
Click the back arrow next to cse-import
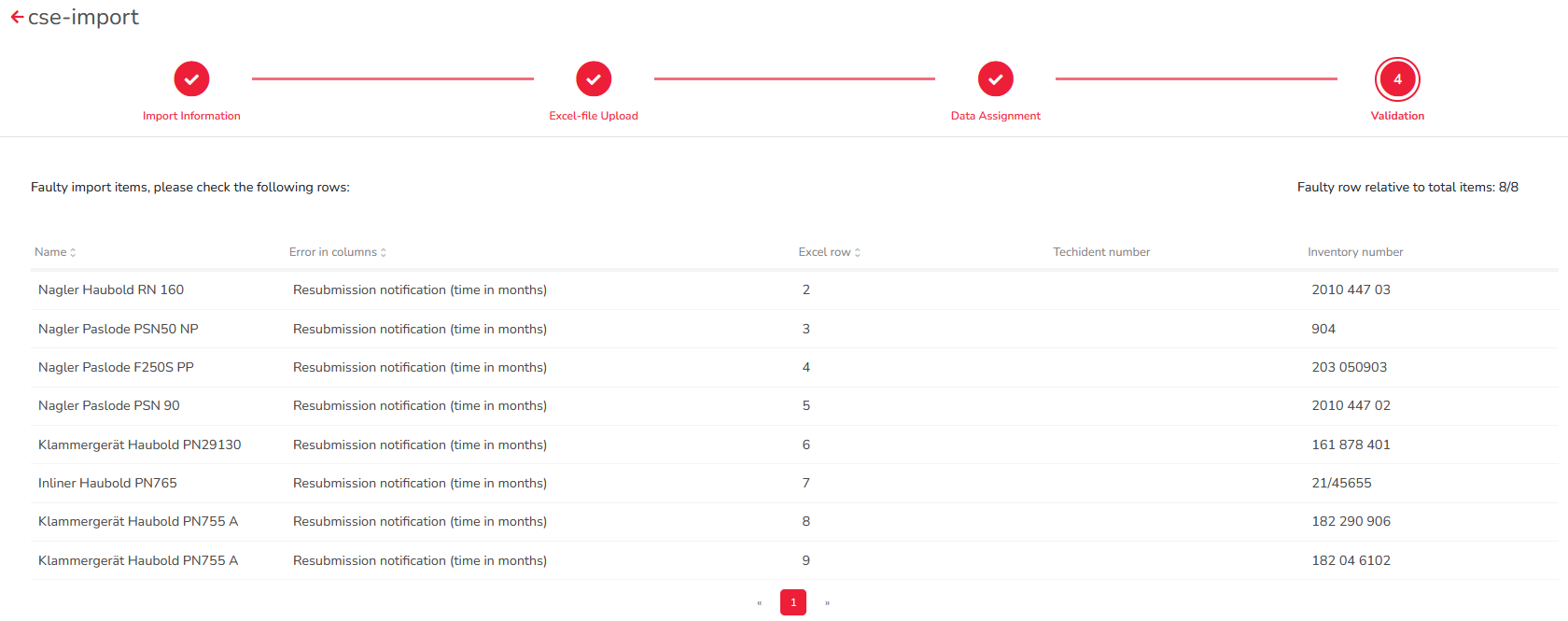(x=17, y=18)
